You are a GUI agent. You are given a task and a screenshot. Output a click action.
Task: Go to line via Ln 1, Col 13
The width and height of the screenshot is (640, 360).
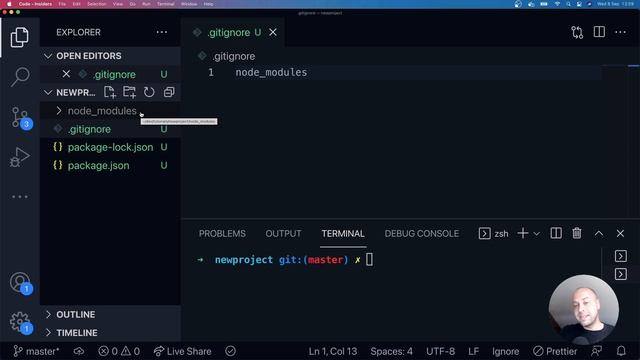(x=333, y=351)
